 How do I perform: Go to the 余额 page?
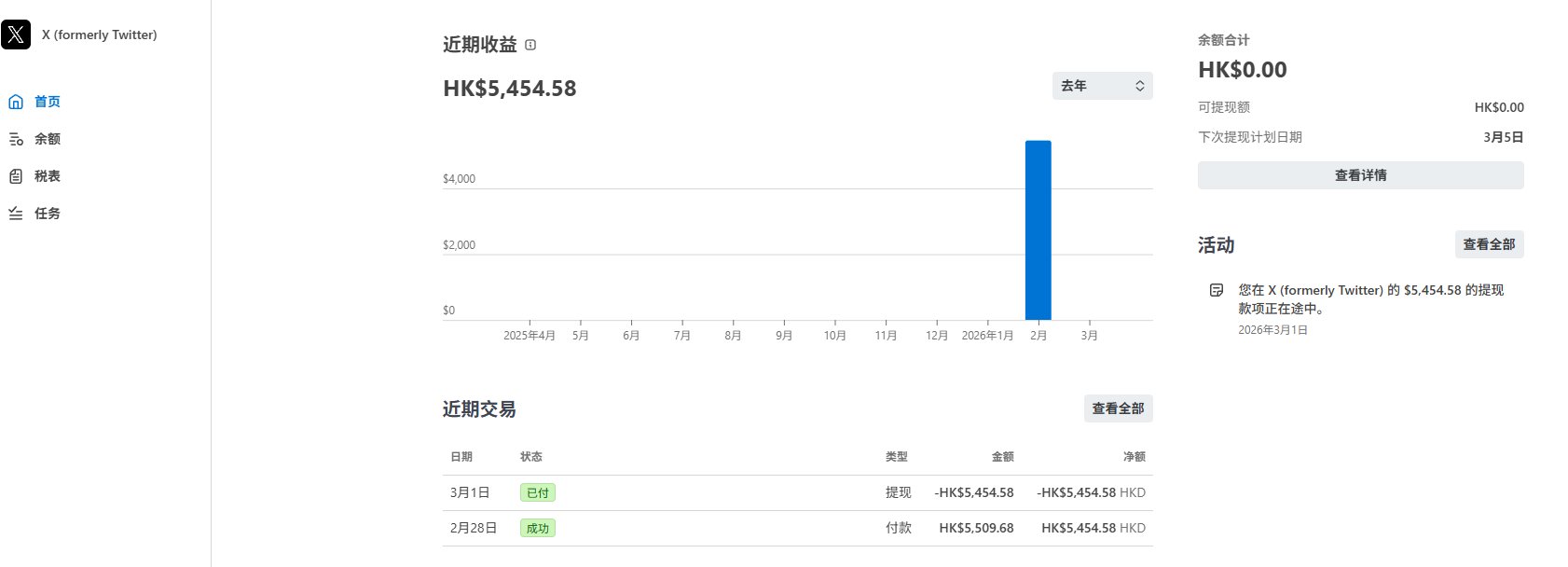click(48, 139)
